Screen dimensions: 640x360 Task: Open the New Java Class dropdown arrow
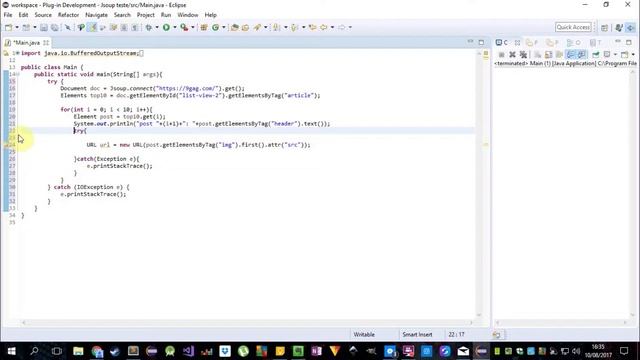click(224, 27)
